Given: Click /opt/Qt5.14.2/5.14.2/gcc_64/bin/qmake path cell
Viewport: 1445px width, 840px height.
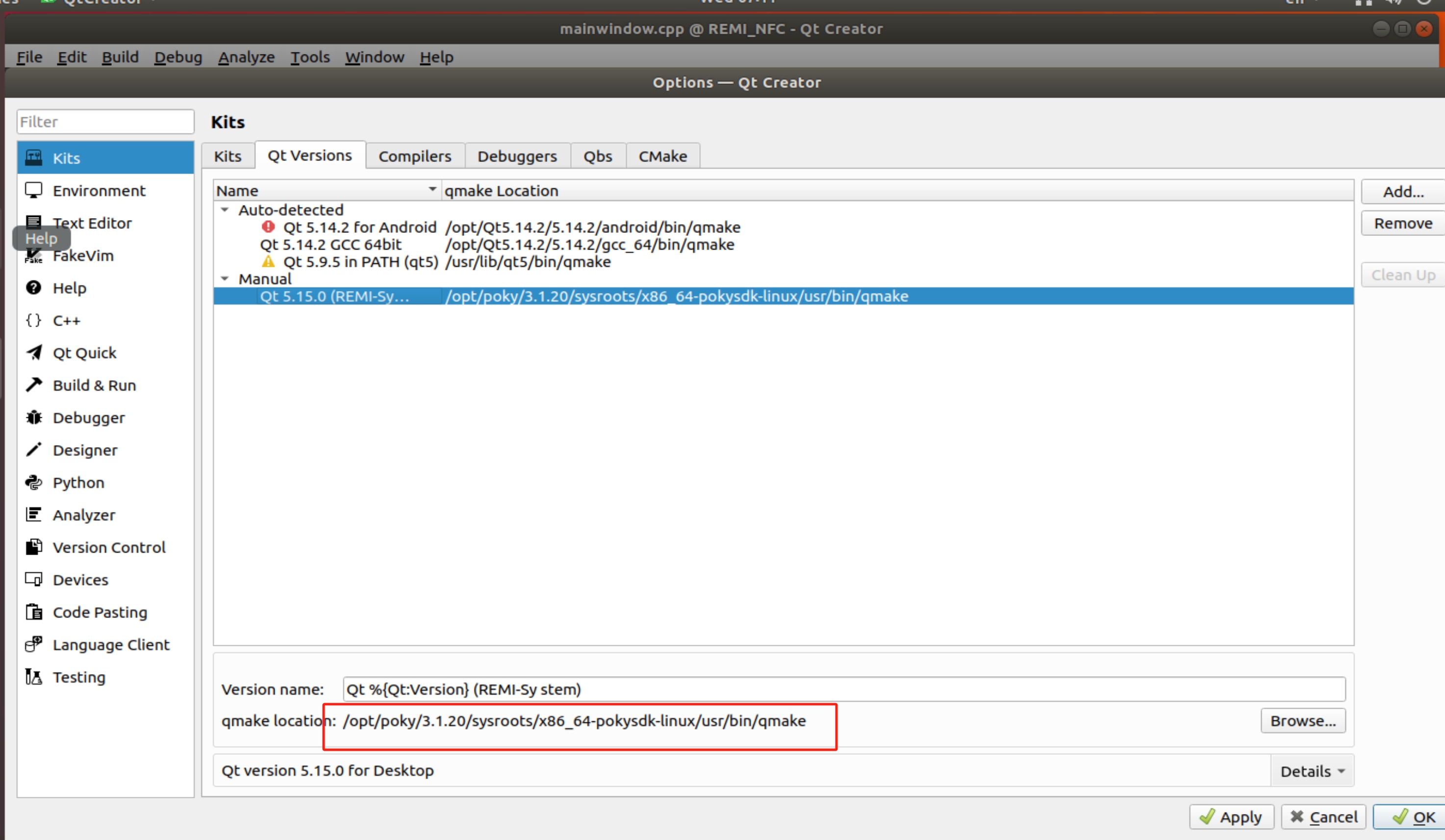Looking at the screenshot, I should pyautogui.click(x=589, y=244).
